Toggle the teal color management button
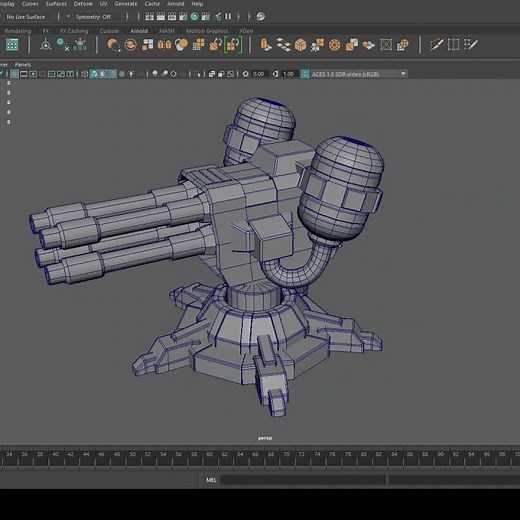This screenshot has height=520, width=520. coord(305,74)
